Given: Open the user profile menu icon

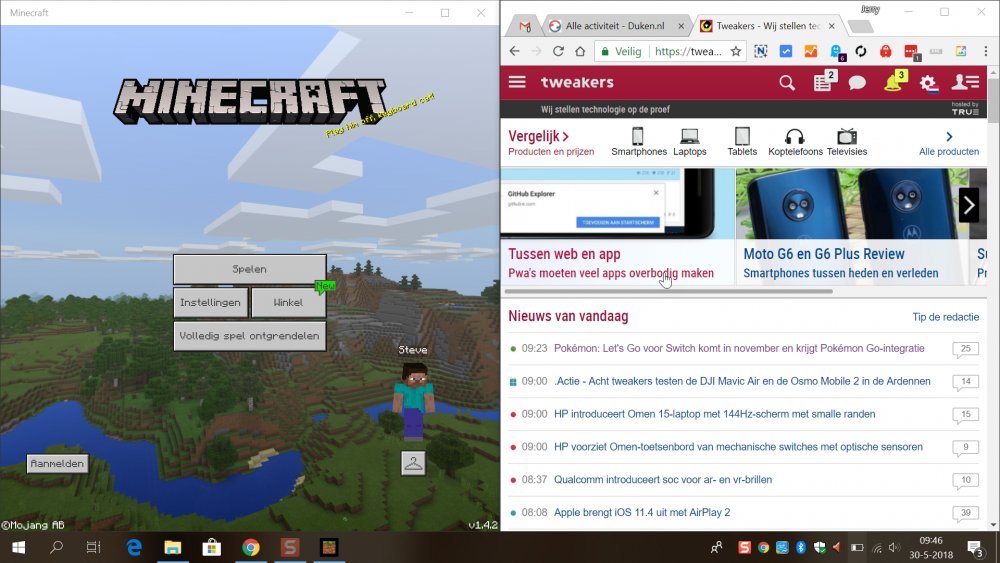Looking at the screenshot, I should (966, 82).
